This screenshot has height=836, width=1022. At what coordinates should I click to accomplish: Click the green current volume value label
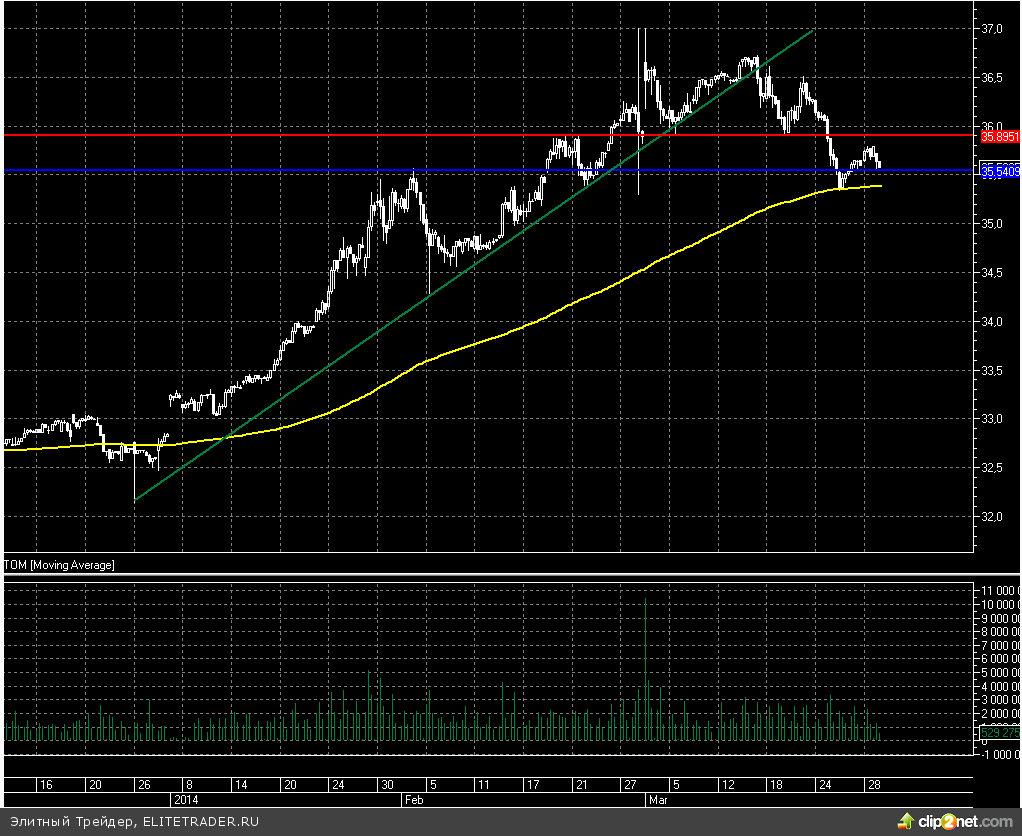(999, 734)
